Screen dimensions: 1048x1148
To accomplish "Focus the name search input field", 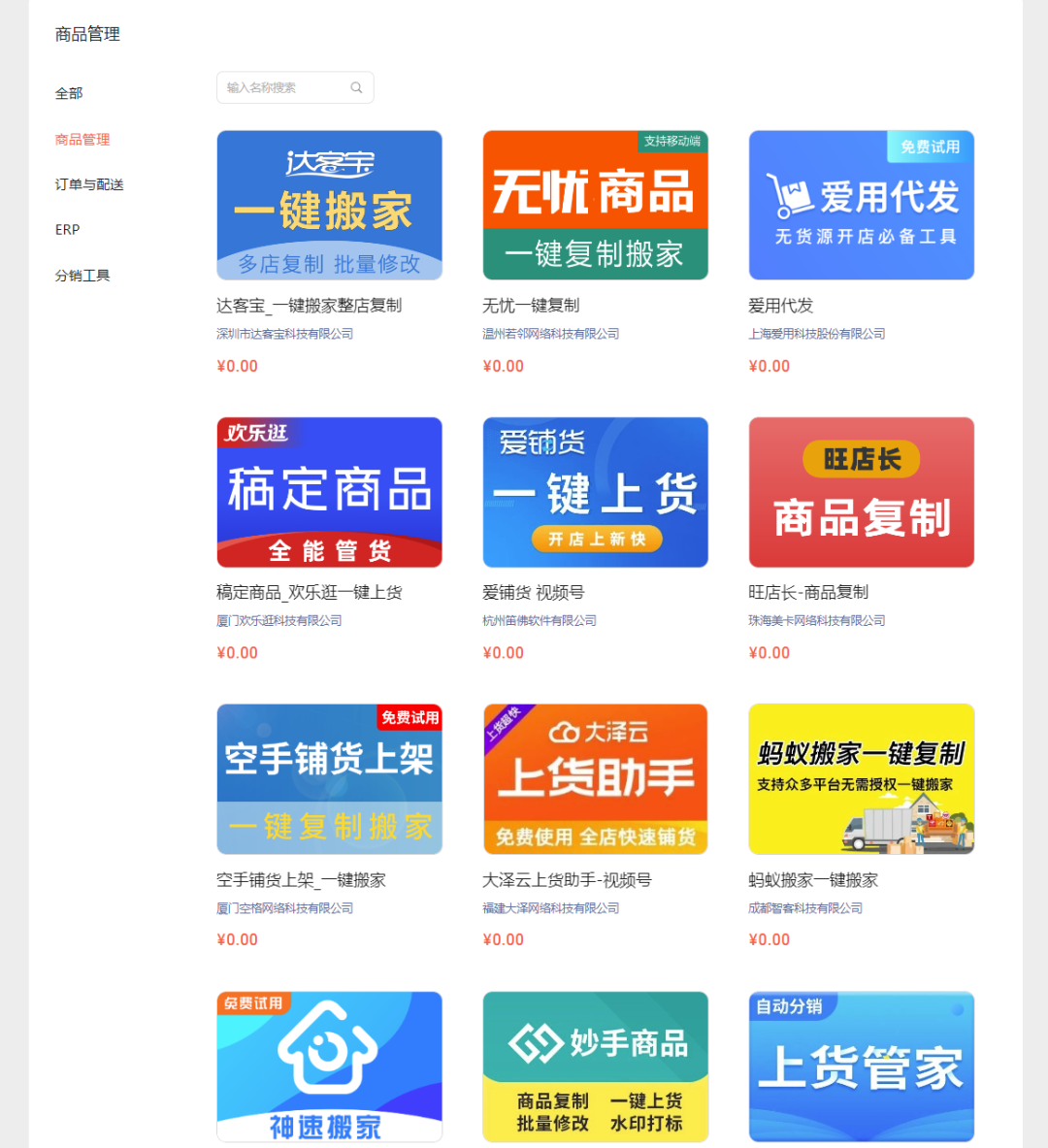I will (x=295, y=88).
